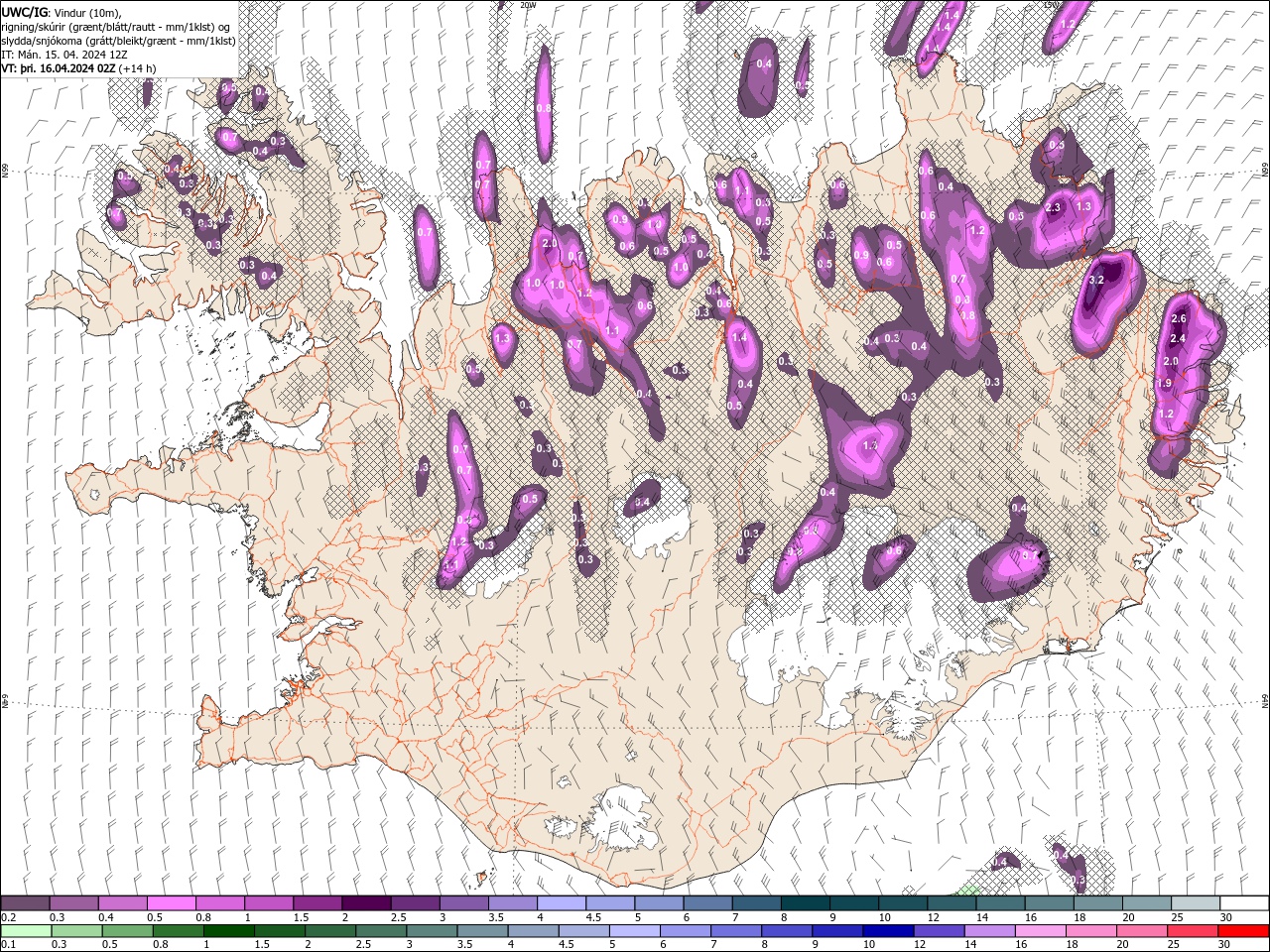Click the darkest purple 2 snow legend swatch

click(365, 903)
